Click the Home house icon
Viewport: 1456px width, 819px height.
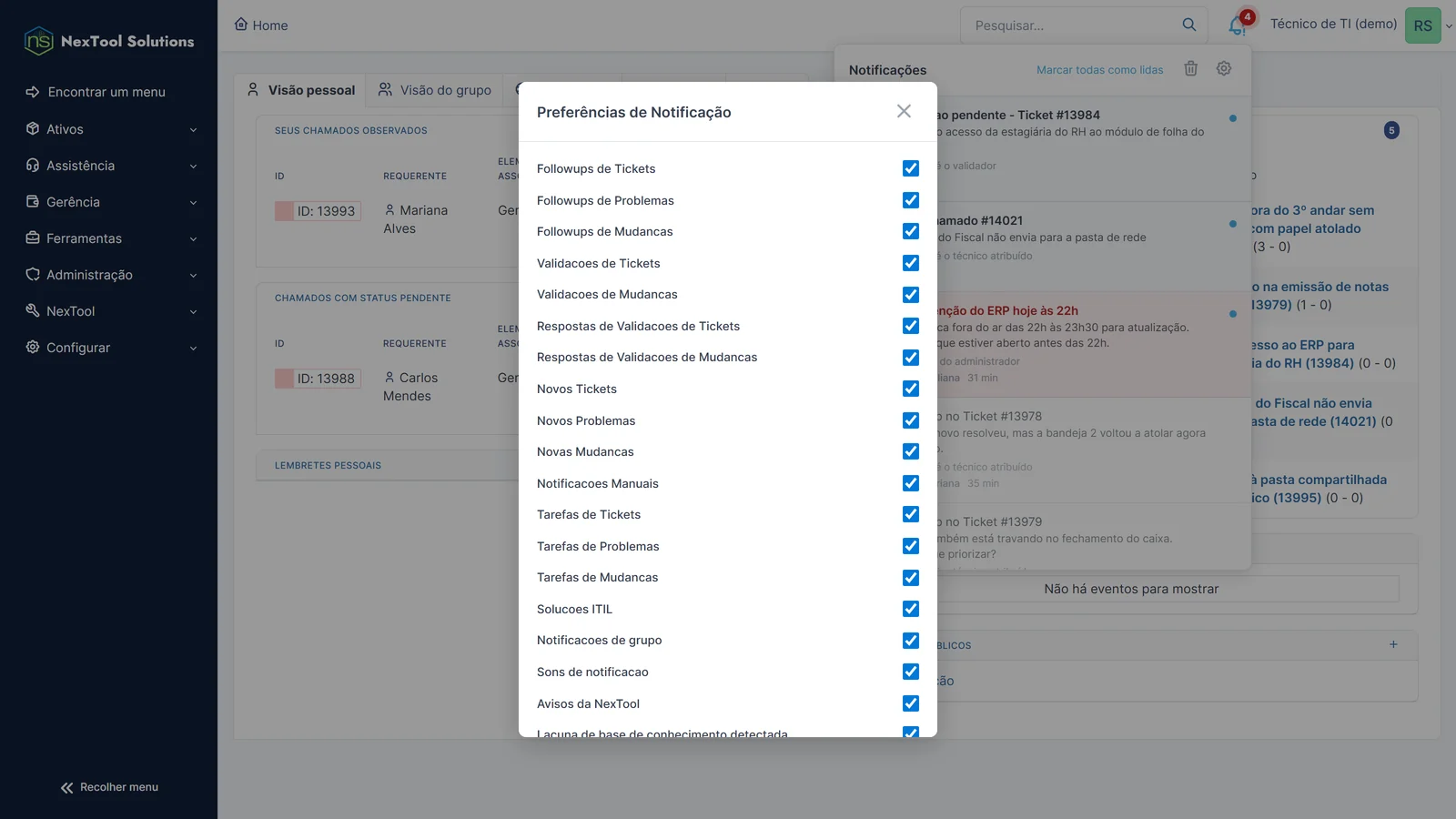coord(241,25)
